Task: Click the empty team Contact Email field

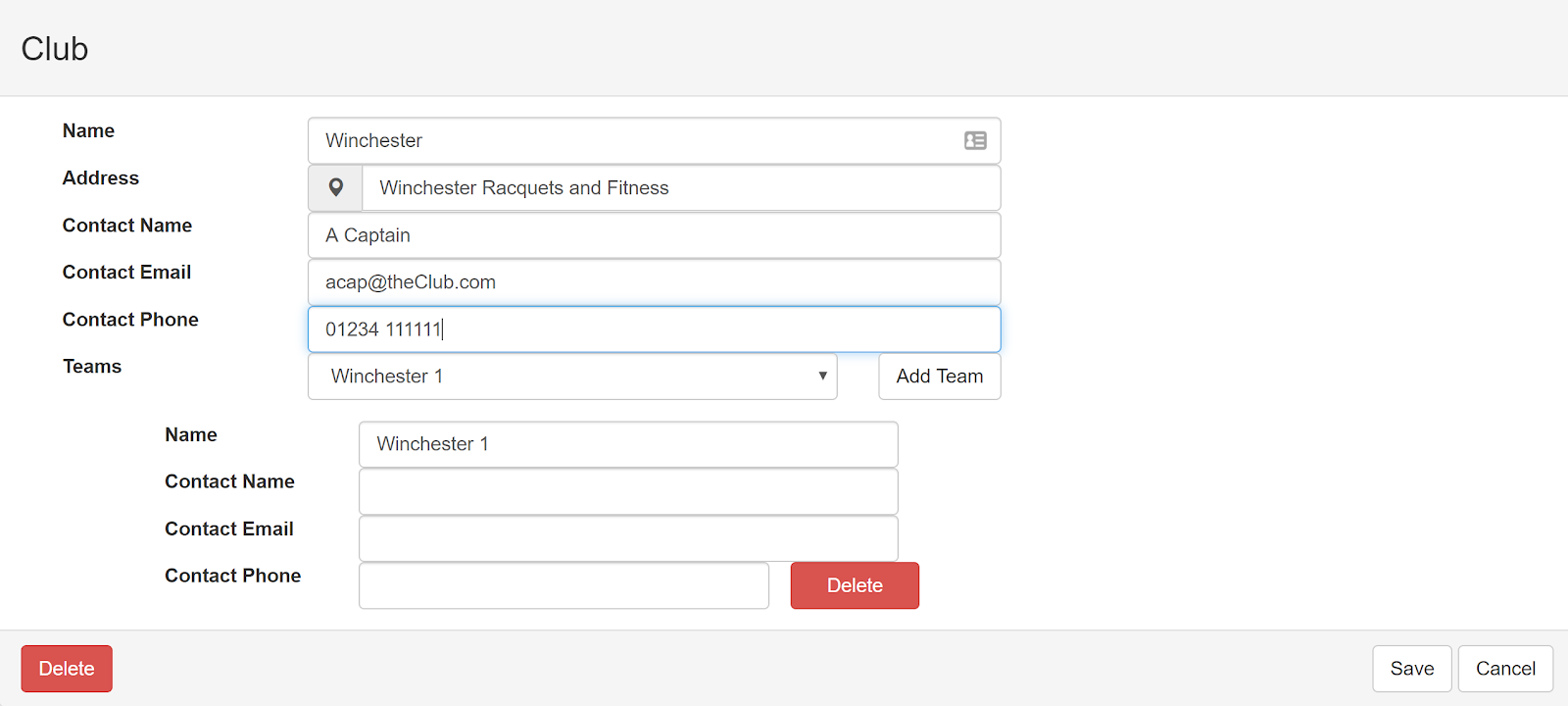Action: coord(628,538)
